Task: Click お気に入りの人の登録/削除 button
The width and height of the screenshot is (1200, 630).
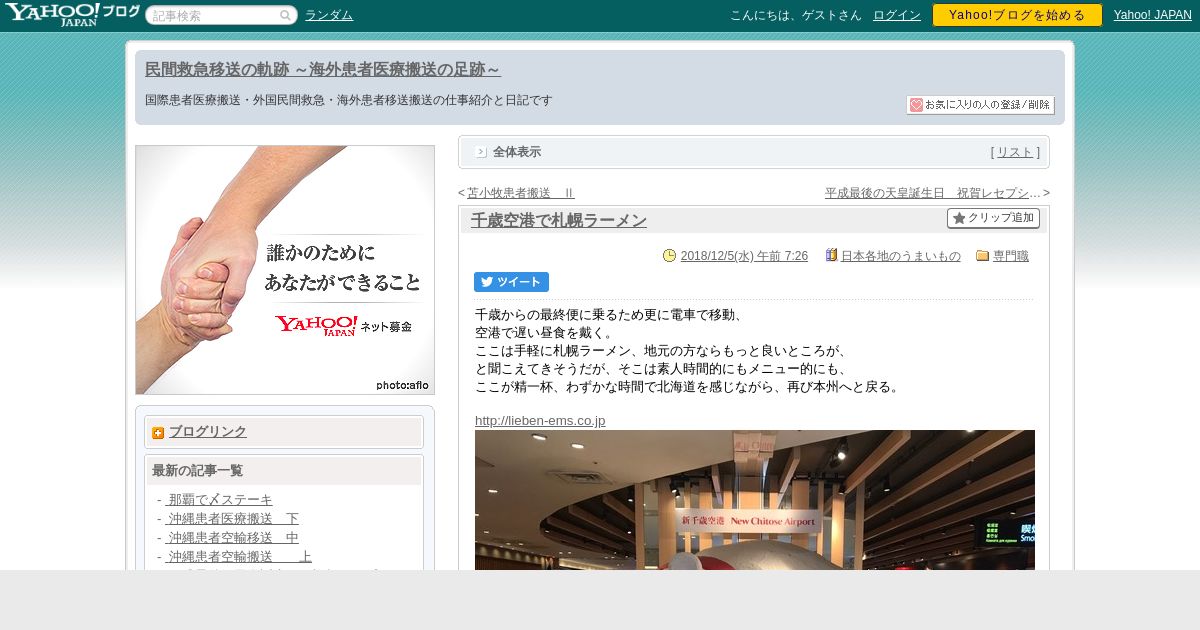Action: tap(980, 105)
